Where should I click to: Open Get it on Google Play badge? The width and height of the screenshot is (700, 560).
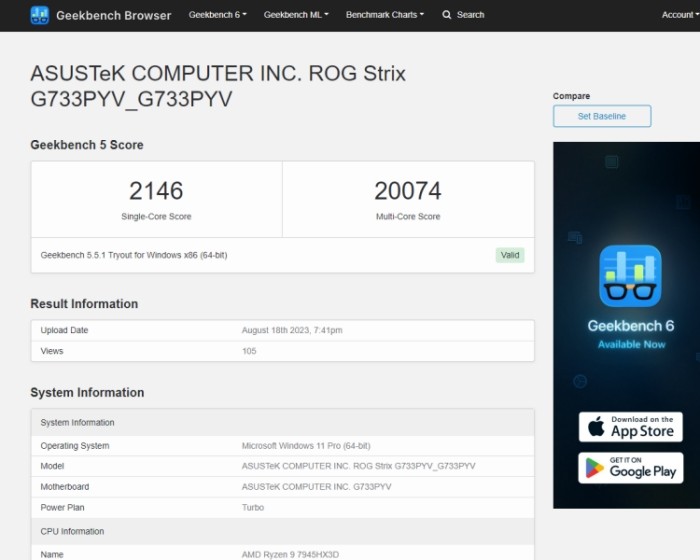pos(630,468)
